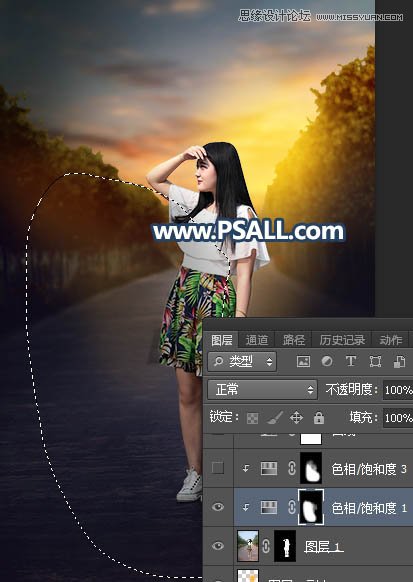Select the 色相/饱和度 1 layer name
The height and width of the screenshot is (582, 413).
tap(369, 508)
